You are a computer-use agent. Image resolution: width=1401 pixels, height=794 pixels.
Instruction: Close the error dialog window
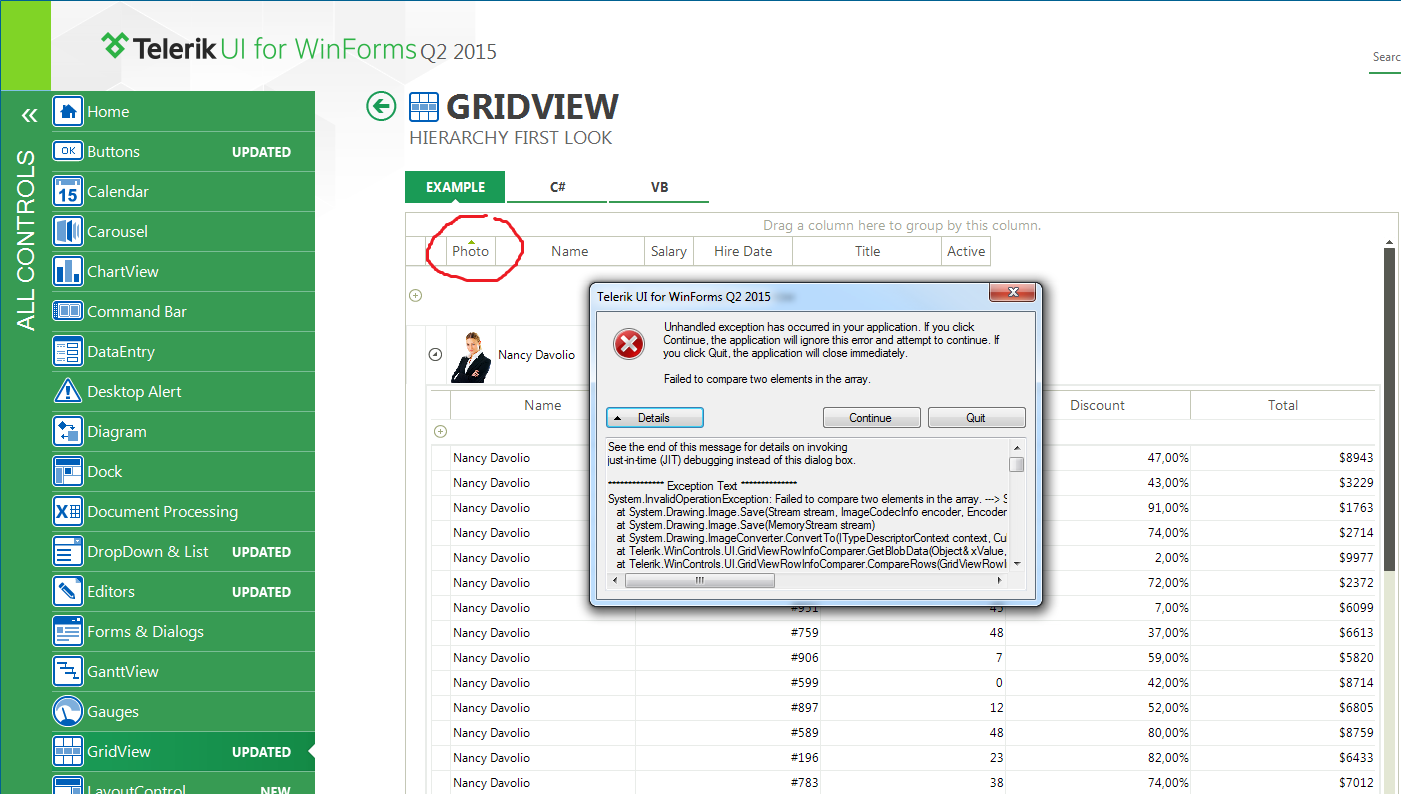tap(1012, 292)
